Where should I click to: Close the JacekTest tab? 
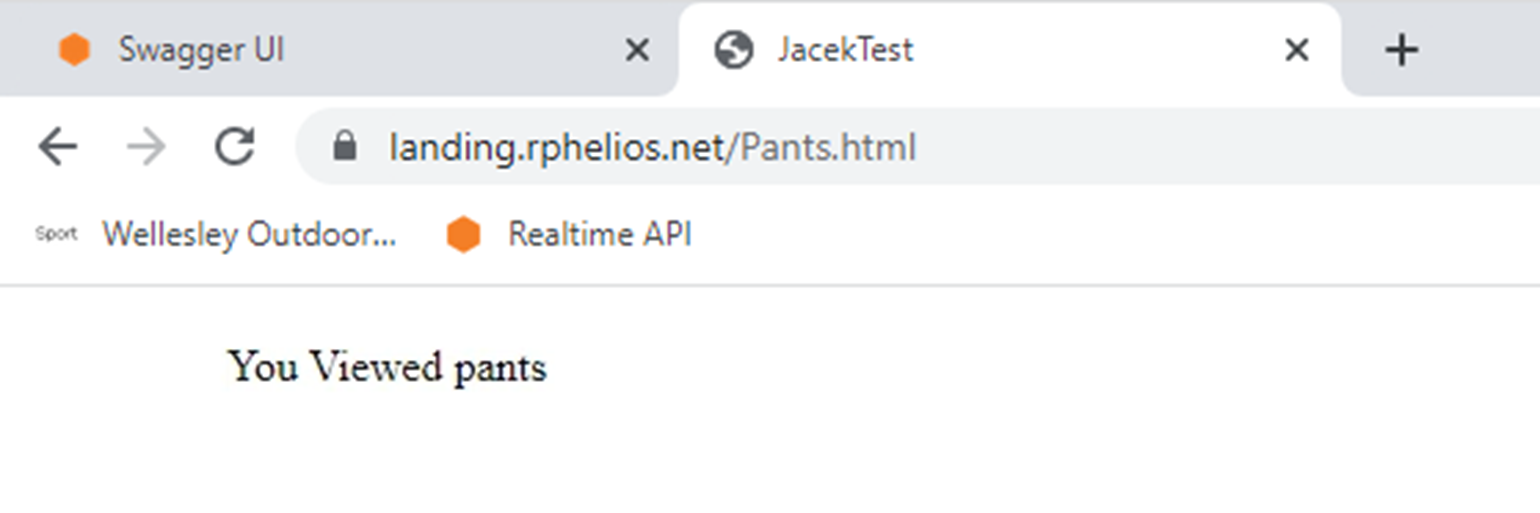pyautogui.click(x=1296, y=49)
